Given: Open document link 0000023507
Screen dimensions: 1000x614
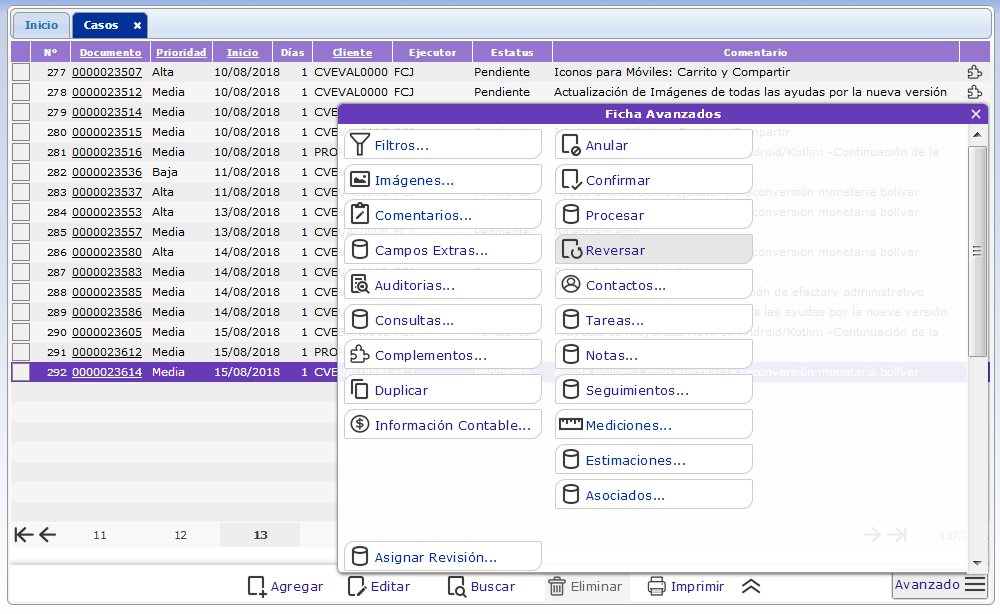Looking at the screenshot, I should click(x=107, y=72).
